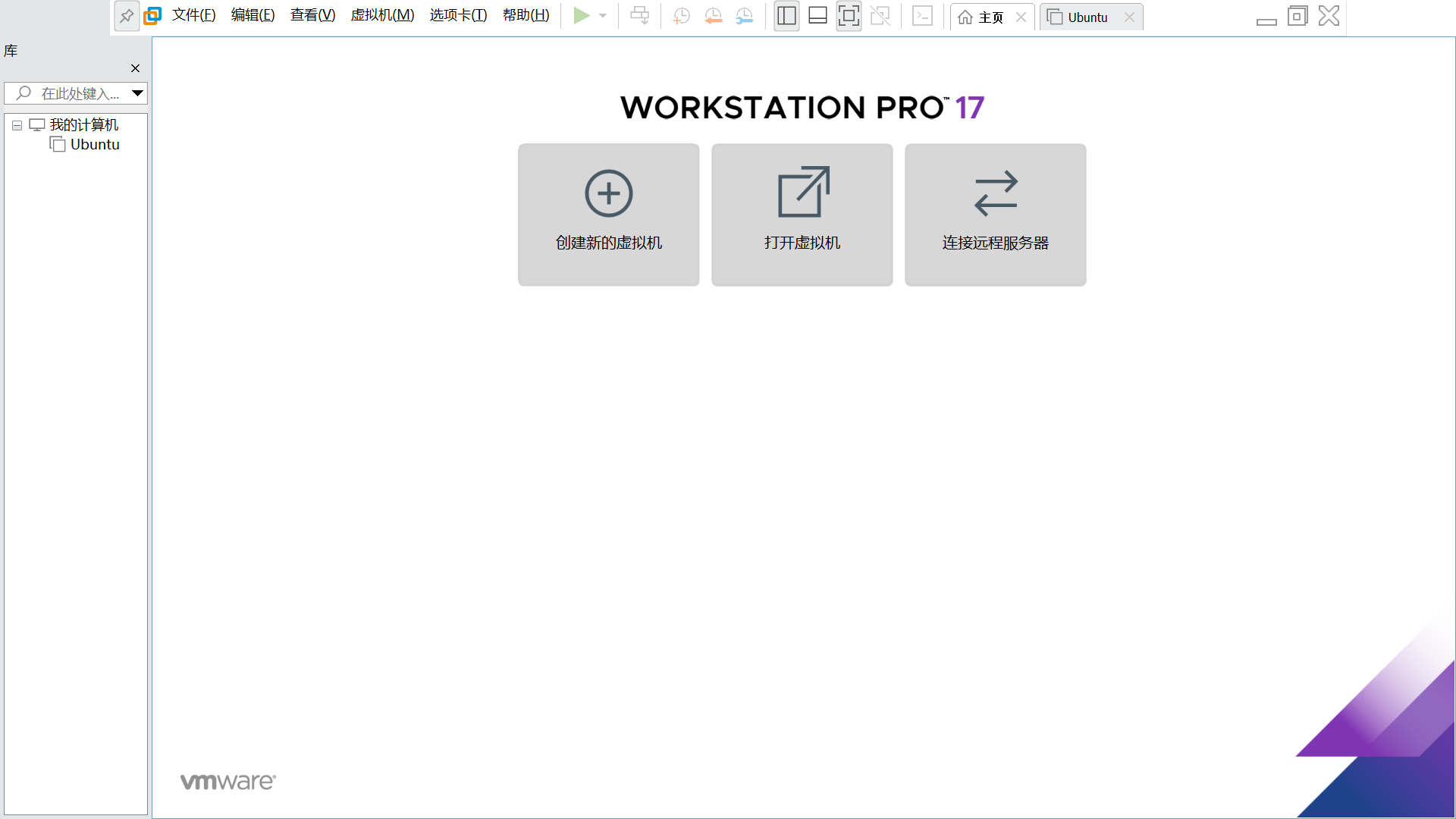
Task: Close the 主页 tab
Action: (x=1021, y=17)
